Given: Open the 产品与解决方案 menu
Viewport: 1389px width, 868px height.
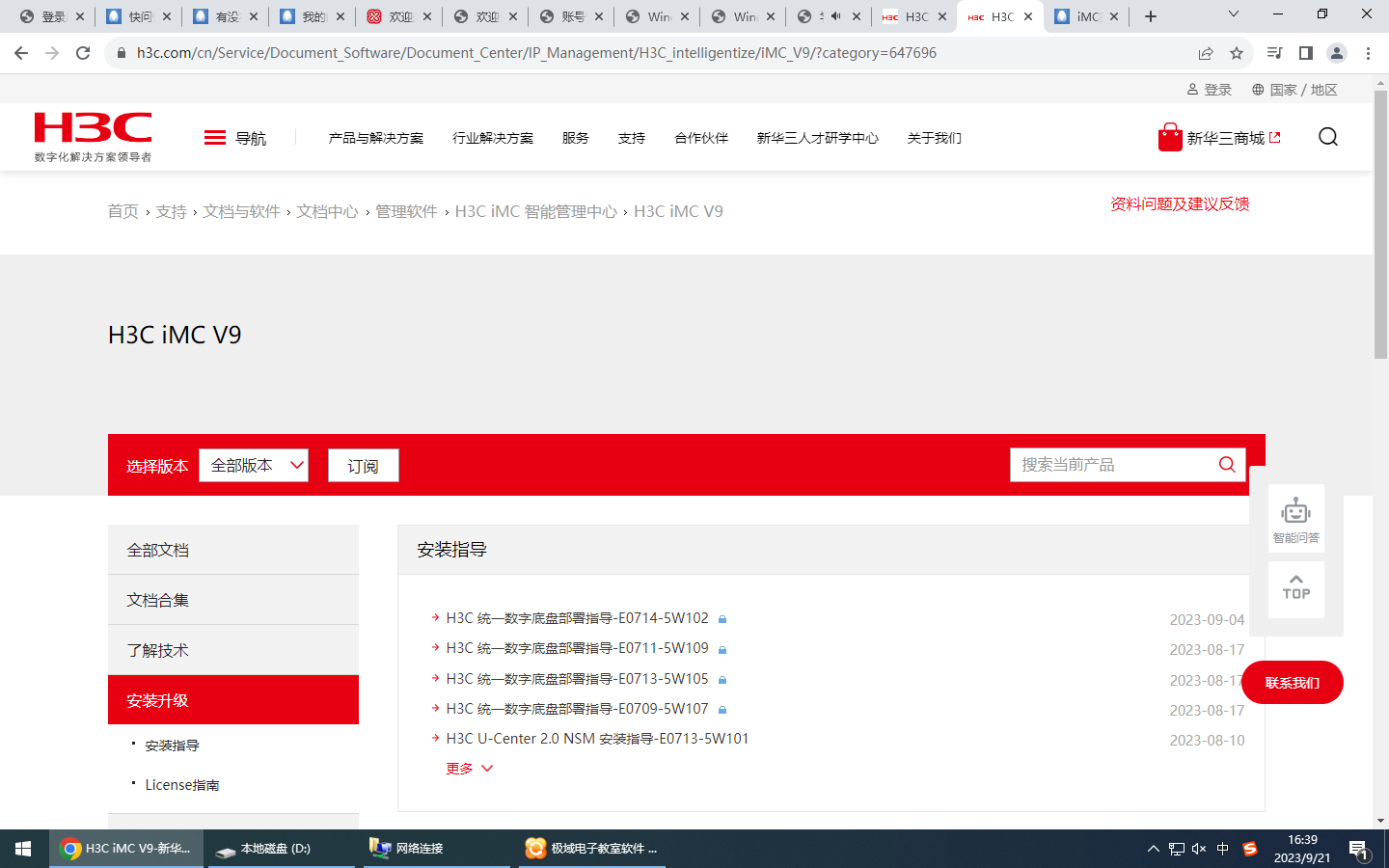Looking at the screenshot, I should coord(376,138).
